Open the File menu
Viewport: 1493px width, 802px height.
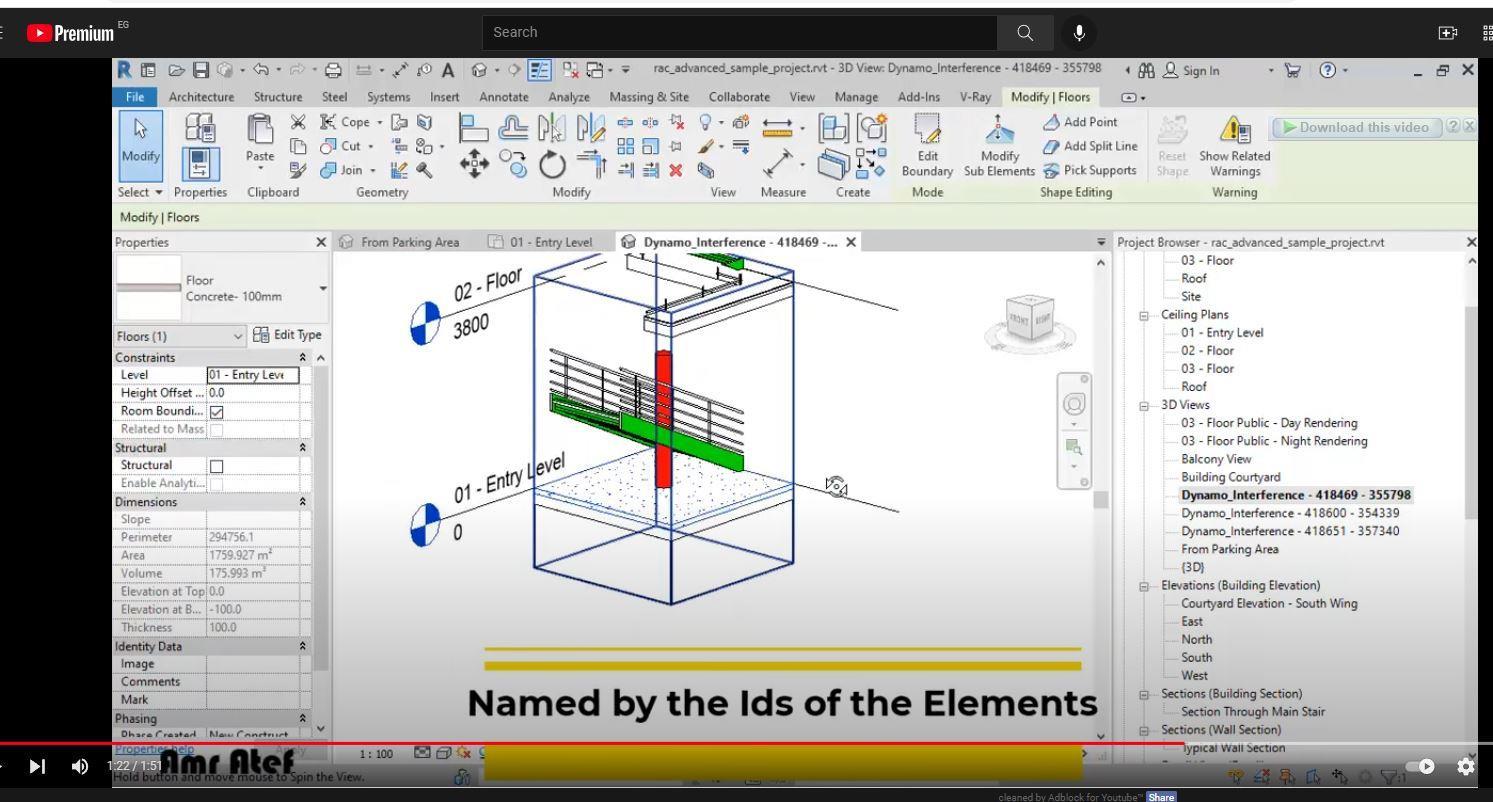click(134, 97)
